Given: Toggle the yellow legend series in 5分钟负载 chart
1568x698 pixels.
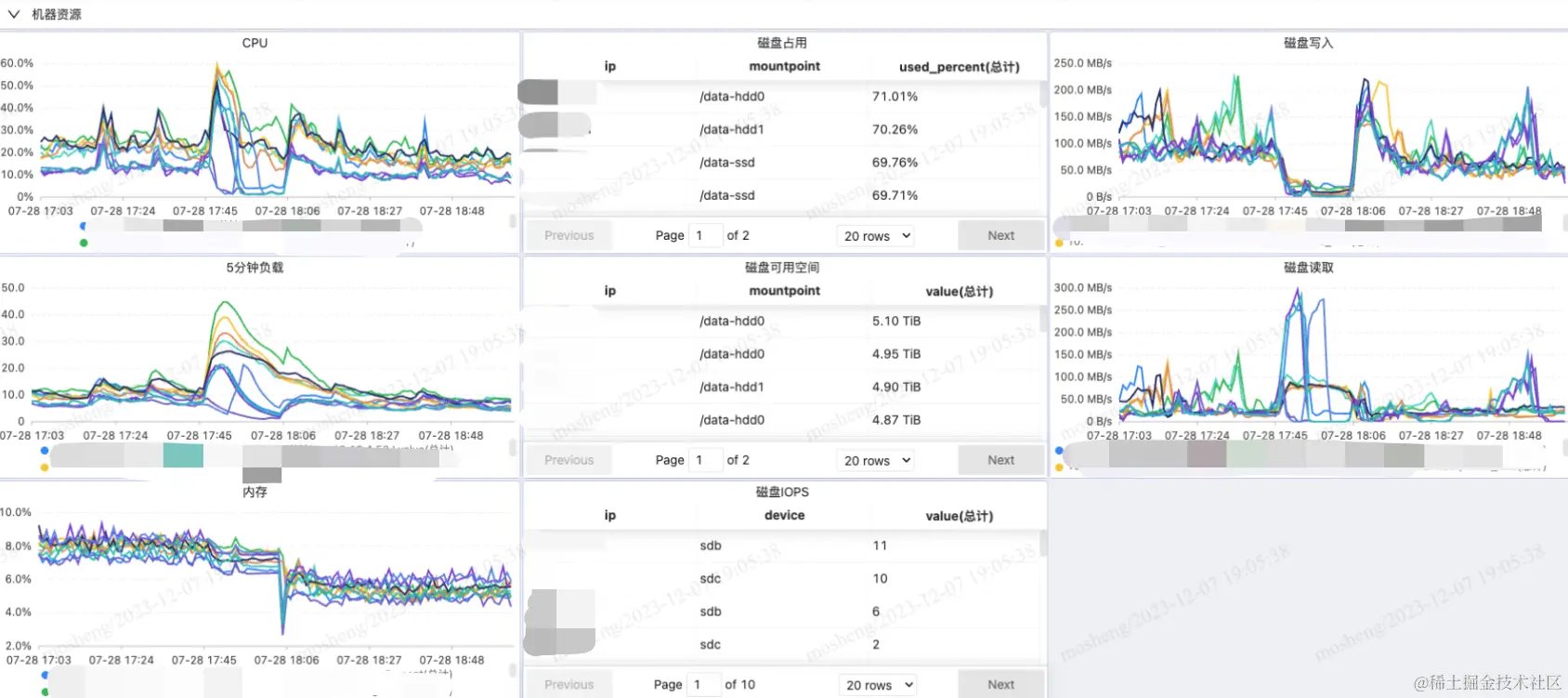Looking at the screenshot, I should click(x=44, y=468).
